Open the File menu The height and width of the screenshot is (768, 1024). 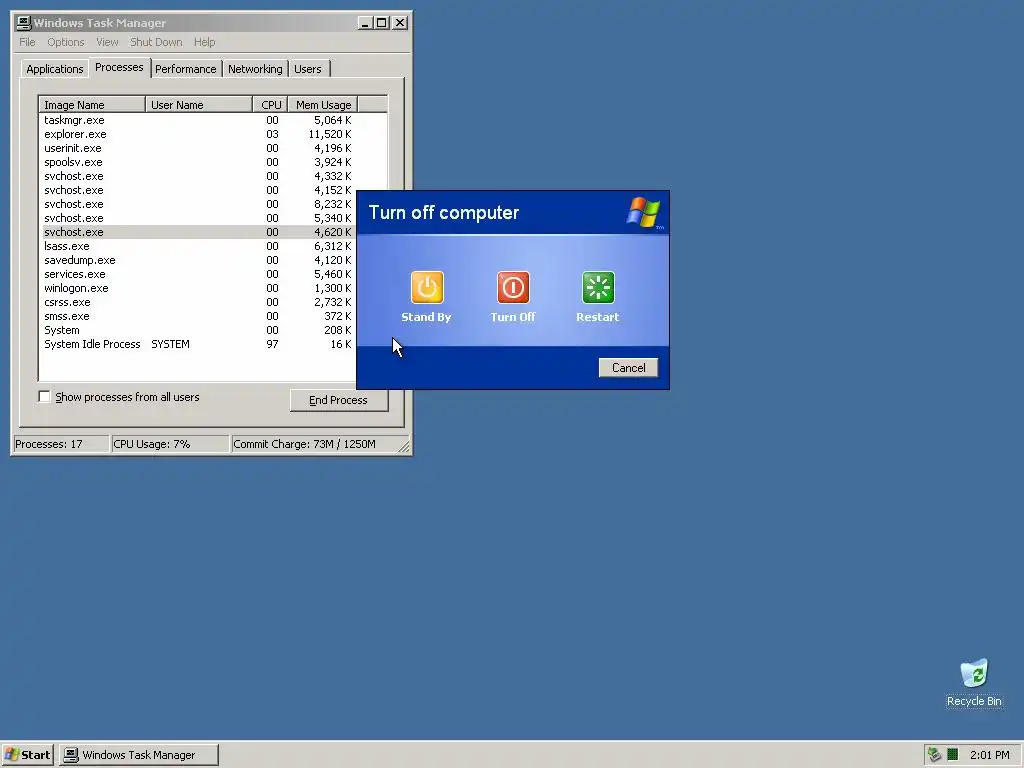pos(27,42)
